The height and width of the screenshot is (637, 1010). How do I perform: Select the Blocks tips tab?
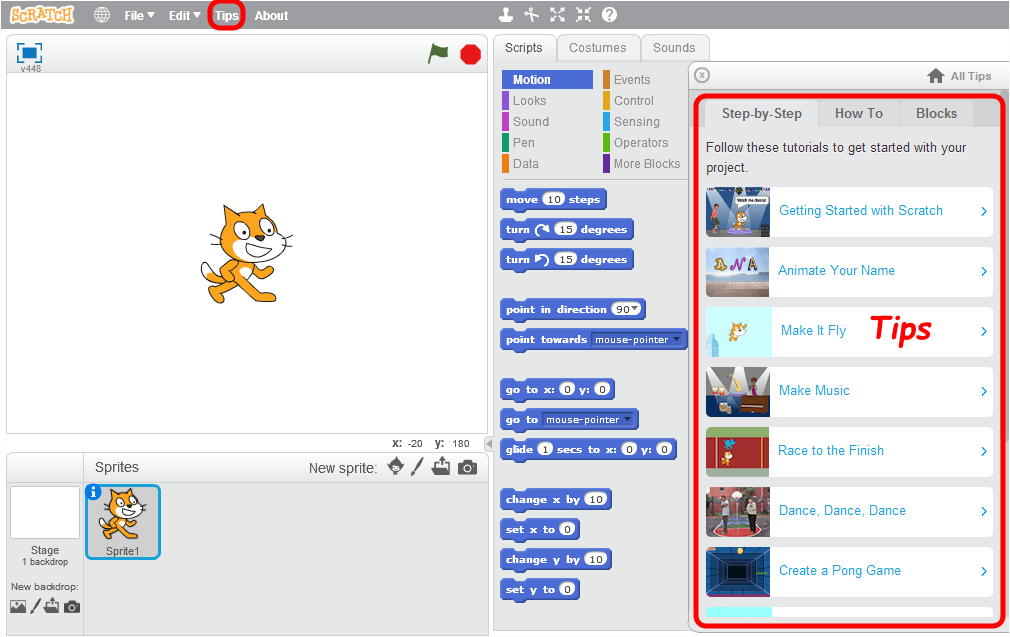(937, 113)
